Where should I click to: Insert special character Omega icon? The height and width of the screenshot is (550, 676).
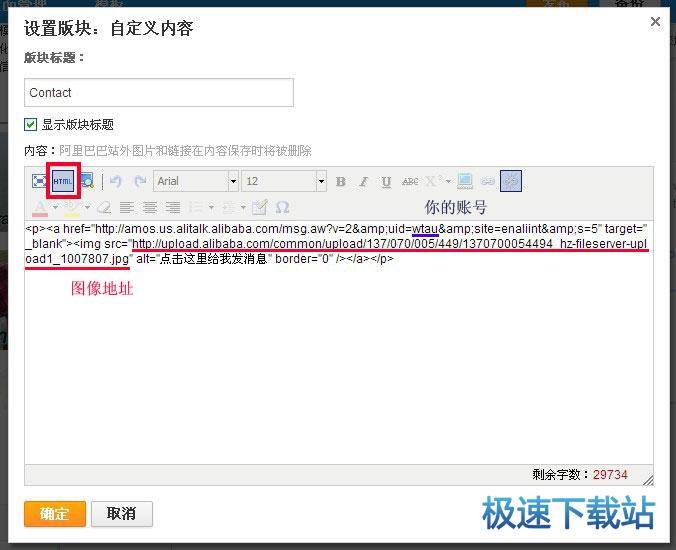tap(282, 208)
